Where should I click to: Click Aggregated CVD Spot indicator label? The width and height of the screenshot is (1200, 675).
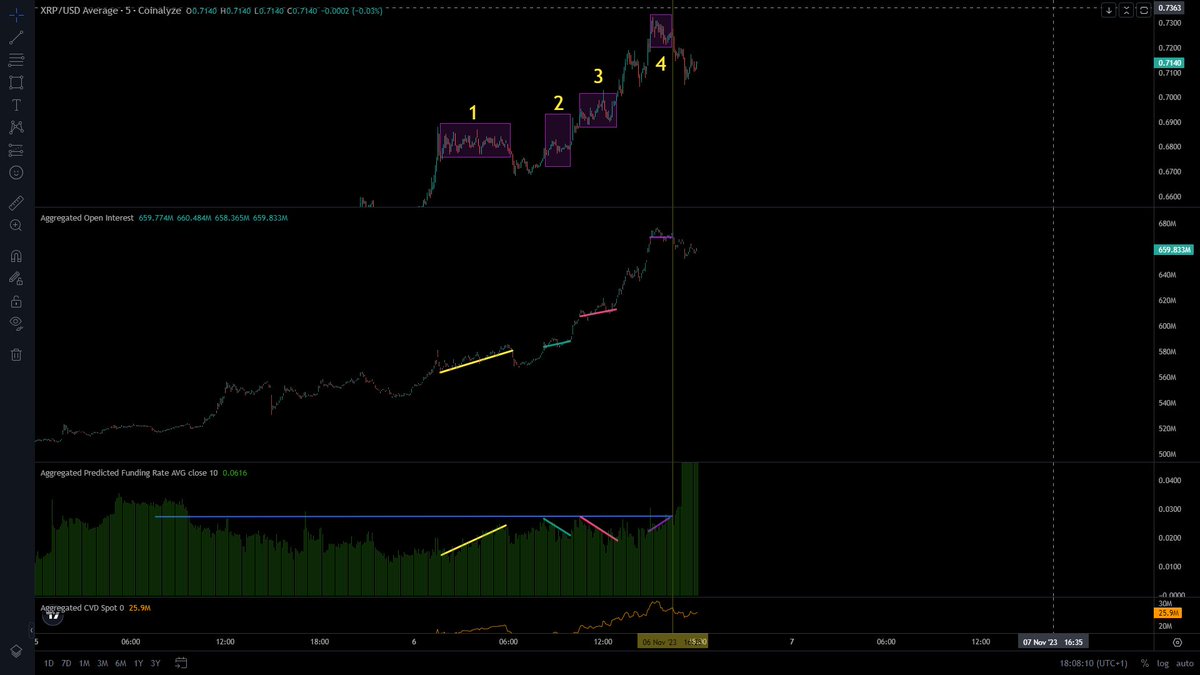pos(82,607)
